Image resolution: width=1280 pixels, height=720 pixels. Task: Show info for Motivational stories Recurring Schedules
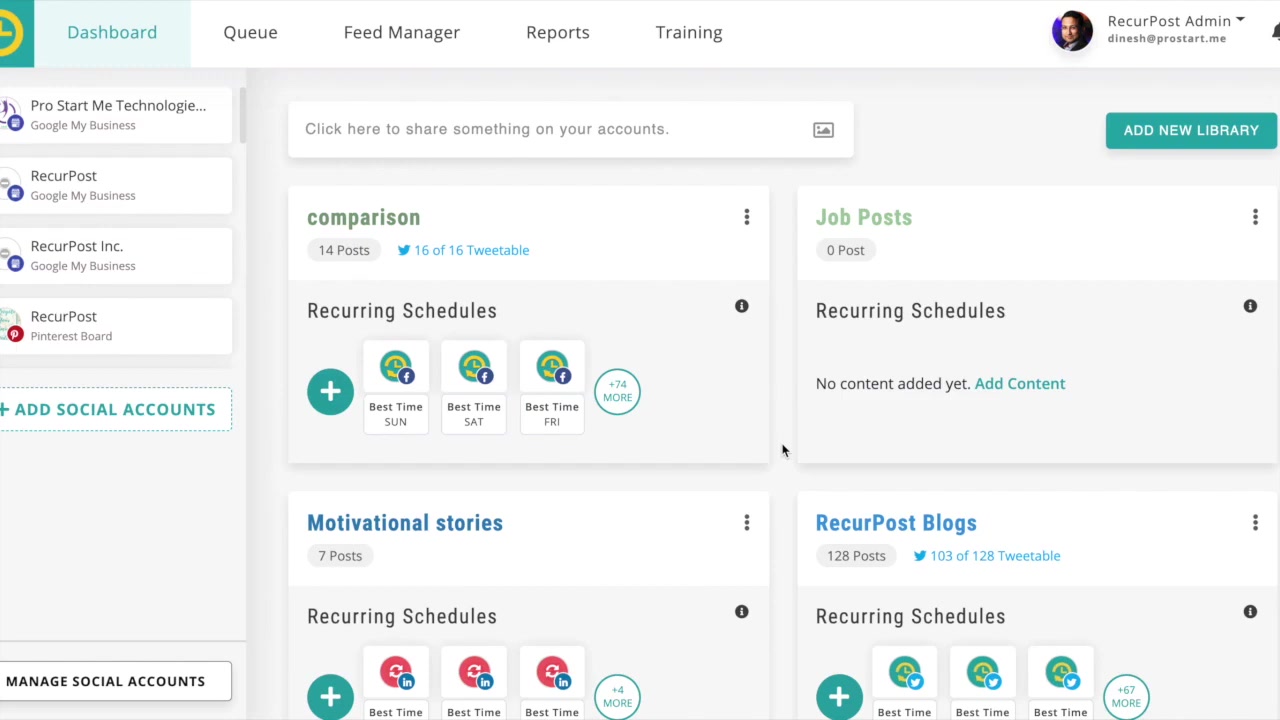tap(742, 611)
